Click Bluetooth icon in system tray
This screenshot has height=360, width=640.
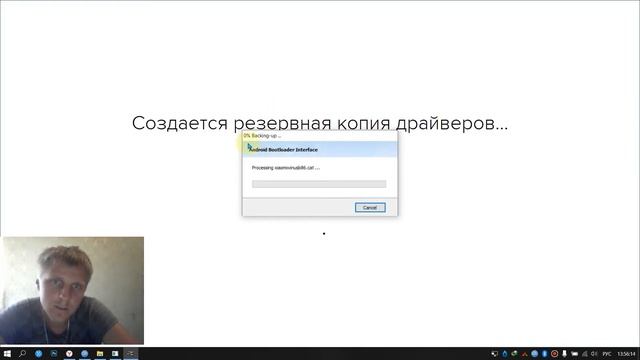544,353
